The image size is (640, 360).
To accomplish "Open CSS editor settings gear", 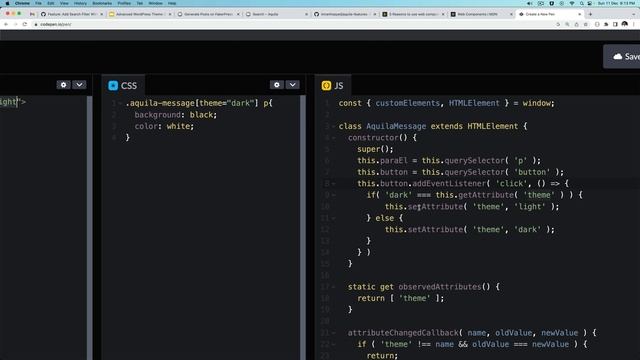I will 277,85.
